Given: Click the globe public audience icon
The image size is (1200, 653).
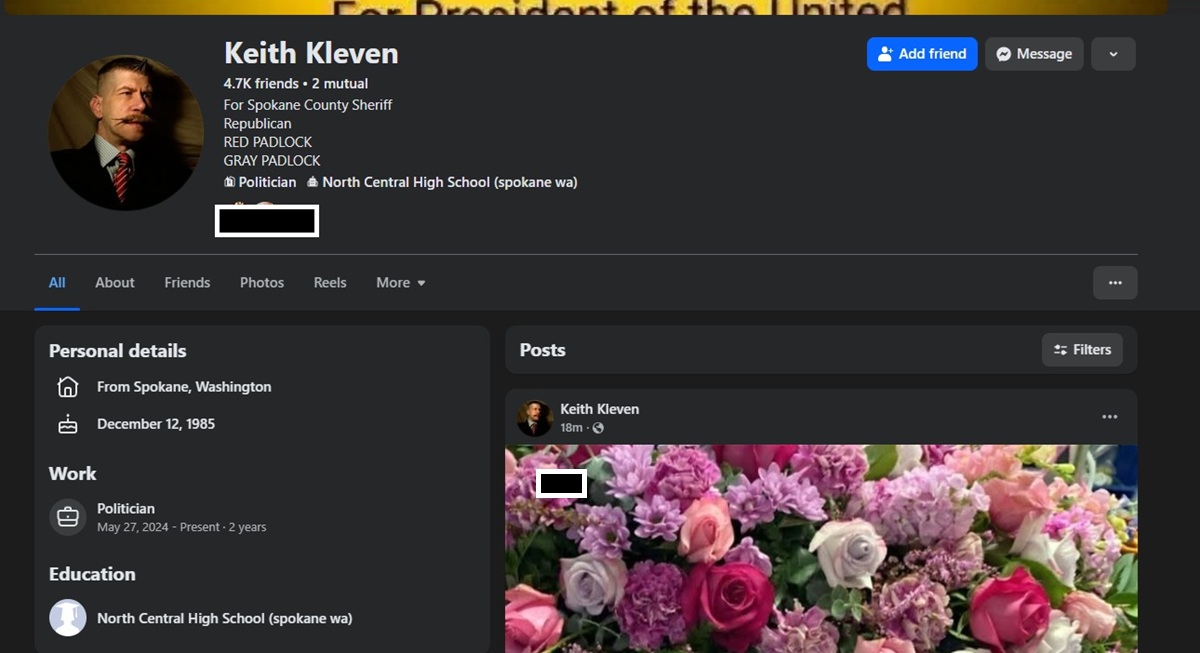Looking at the screenshot, I should 598,428.
